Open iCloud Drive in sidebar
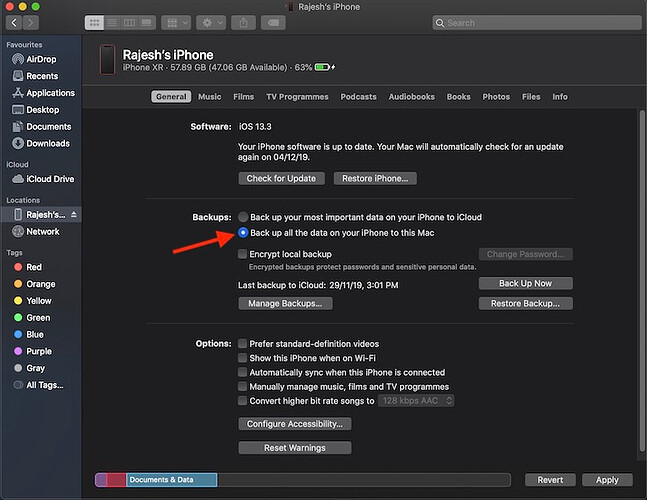 tap(49, 179)
